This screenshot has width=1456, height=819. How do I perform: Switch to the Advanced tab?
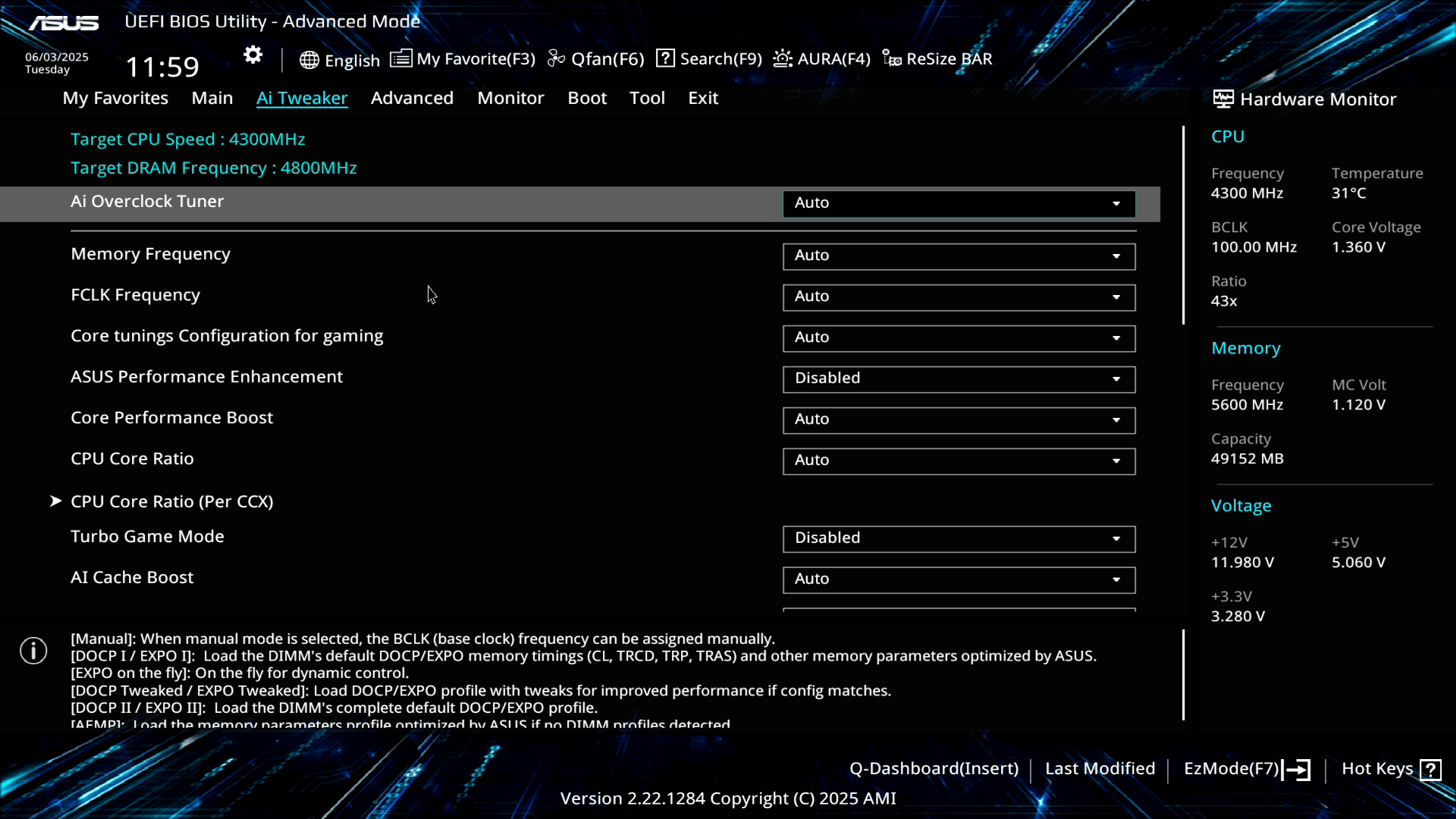click(412, 99)
